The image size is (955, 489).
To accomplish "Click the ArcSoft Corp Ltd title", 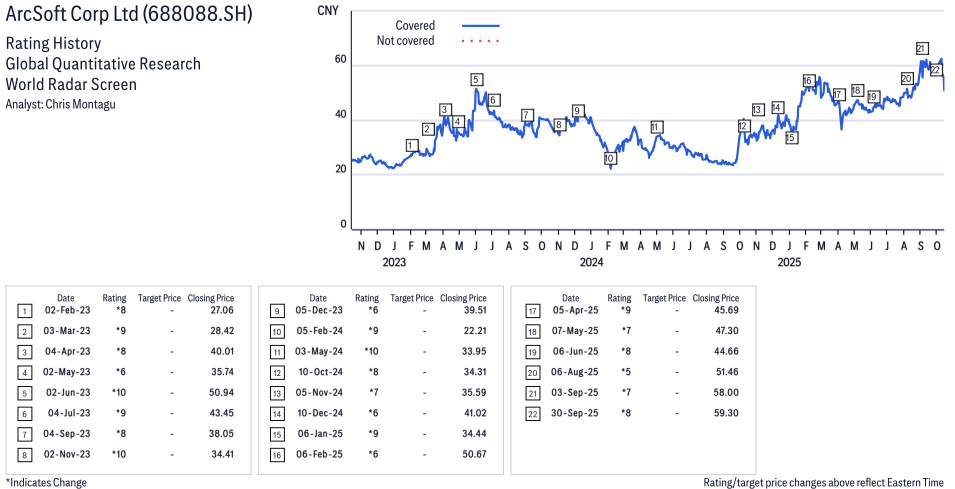I will coord(129,15).
